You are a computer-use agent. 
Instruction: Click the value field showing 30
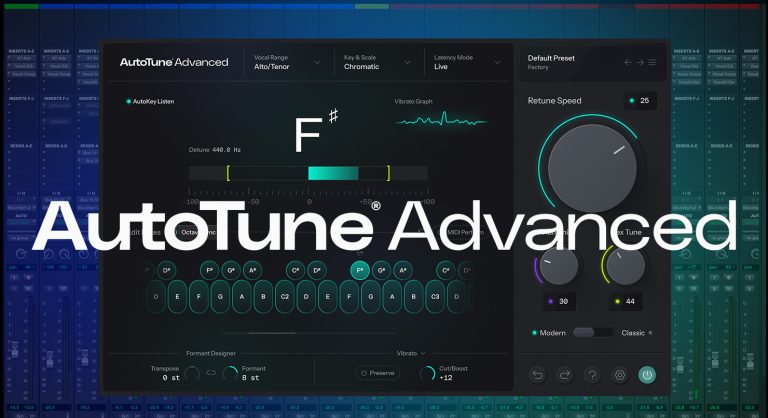559,301
